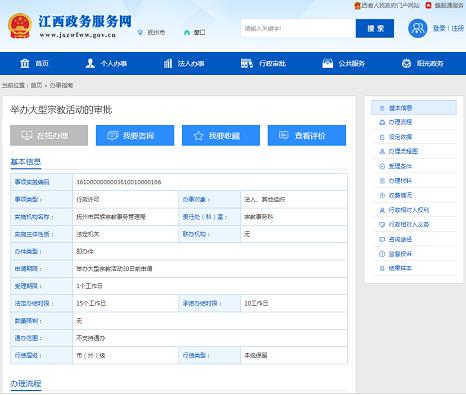
Task: Open the 法人办事 navigation item
Action: tap(184, 63)
